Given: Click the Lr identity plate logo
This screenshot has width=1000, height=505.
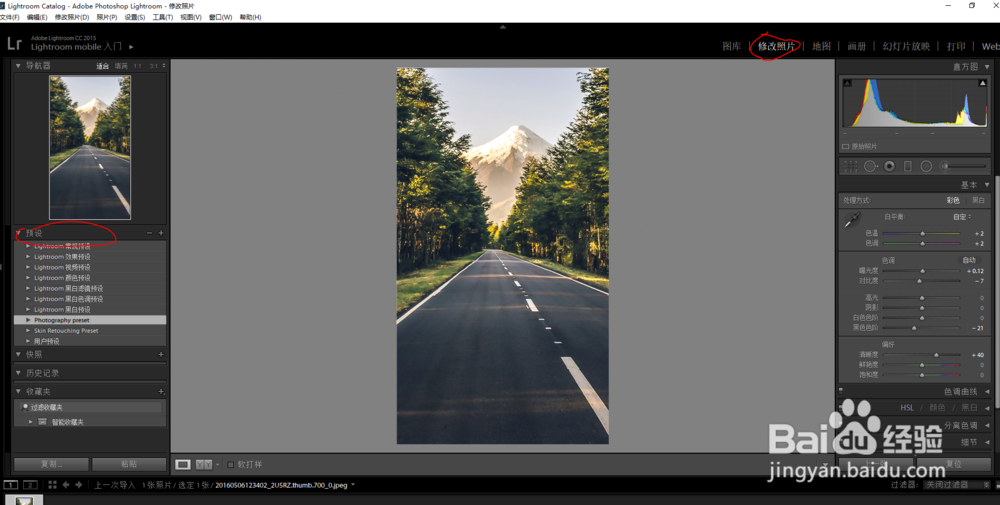Looking at the screenshot, I should (x=15, y=43).
